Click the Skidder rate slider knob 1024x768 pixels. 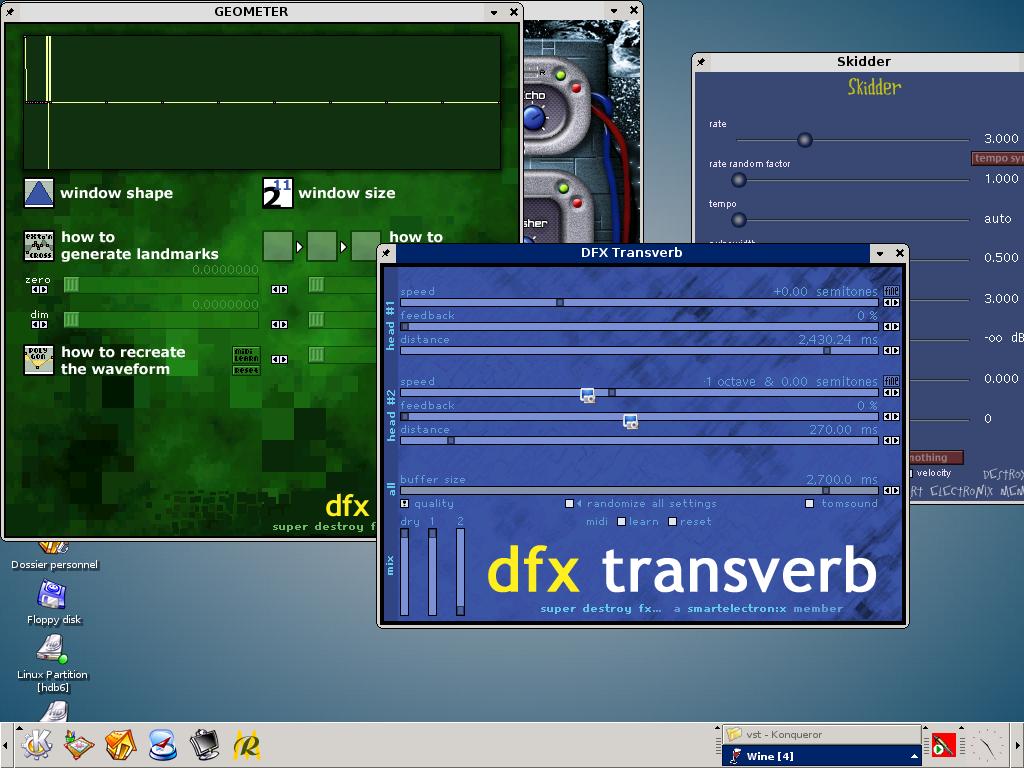(x=805, y=140)
